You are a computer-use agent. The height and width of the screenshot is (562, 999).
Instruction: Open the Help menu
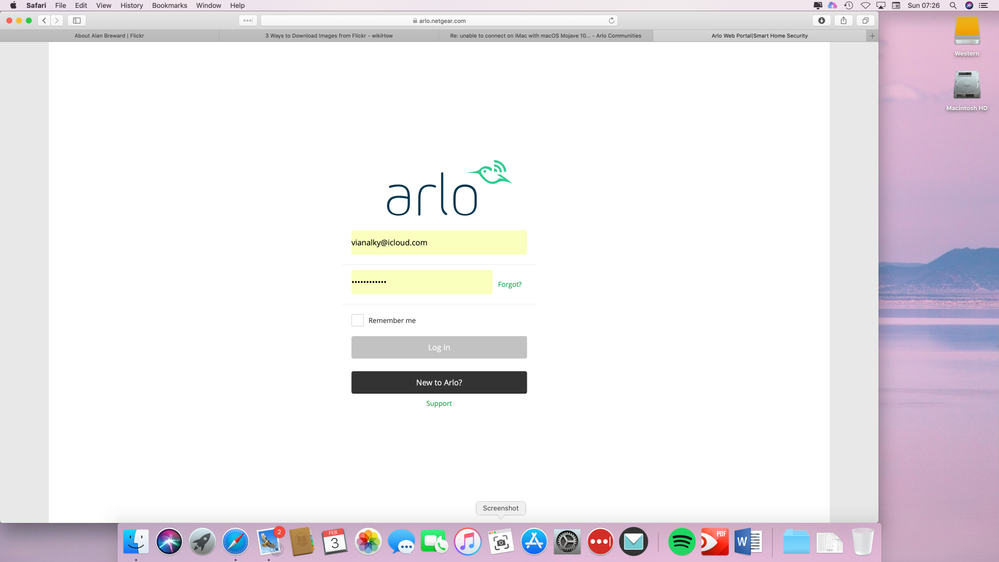[237, 5]
